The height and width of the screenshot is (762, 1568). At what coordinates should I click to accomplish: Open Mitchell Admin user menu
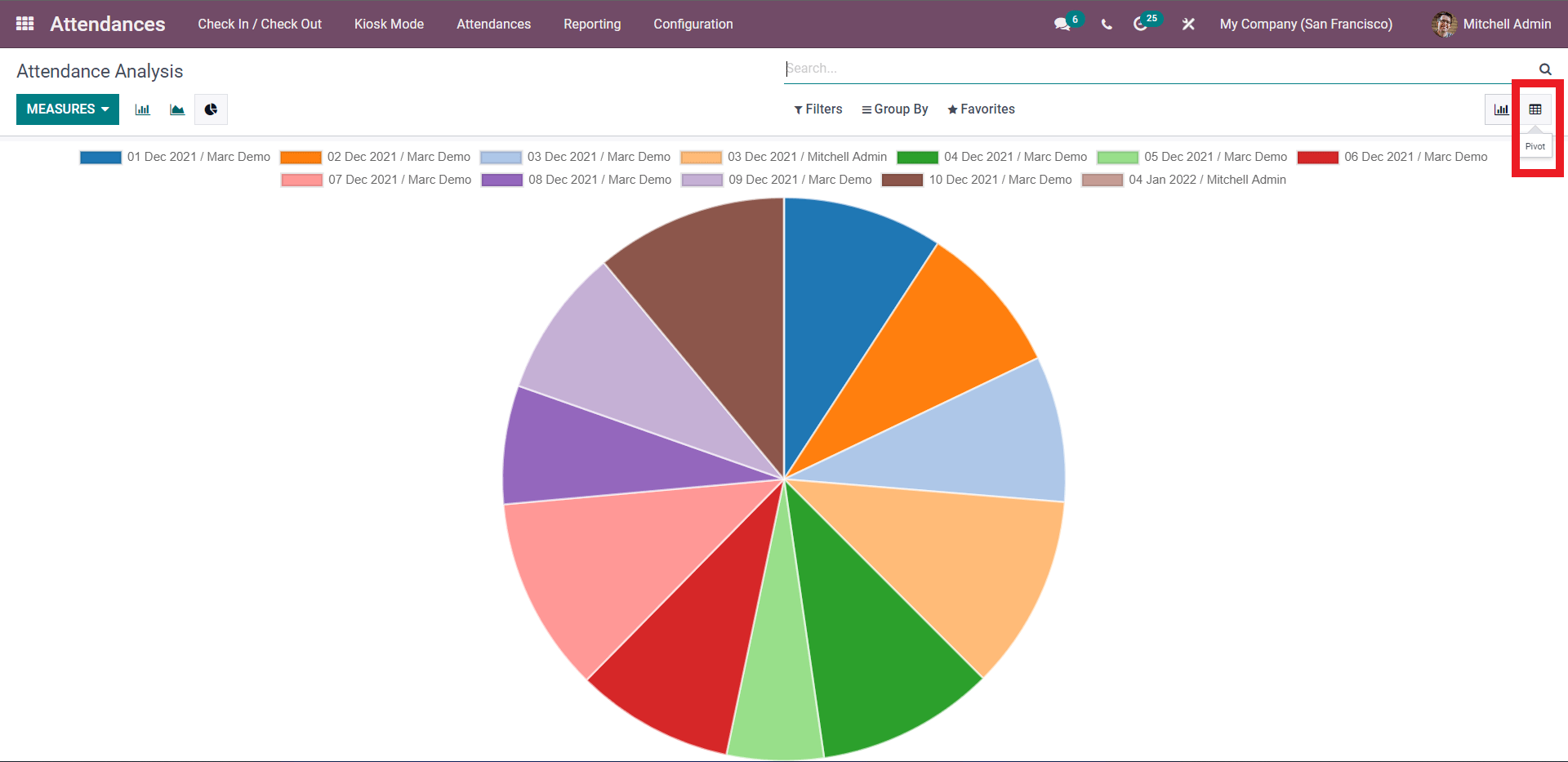(1491, 25)
